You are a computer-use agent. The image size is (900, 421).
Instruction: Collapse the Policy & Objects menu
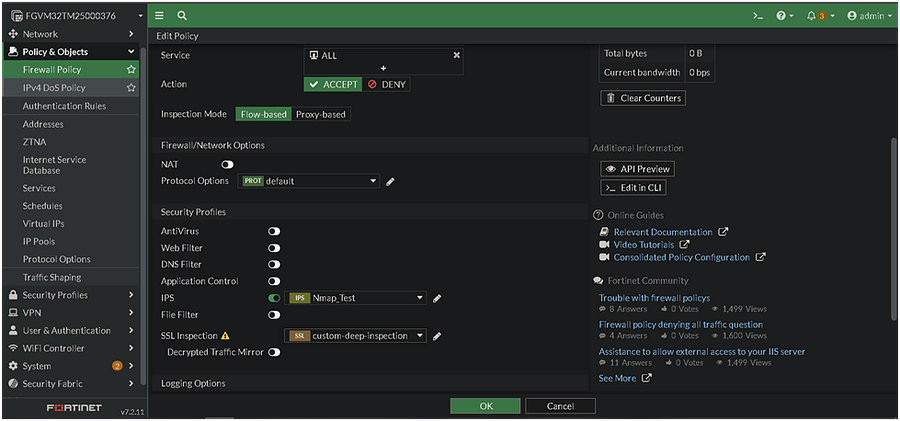[x=72, y=52]
